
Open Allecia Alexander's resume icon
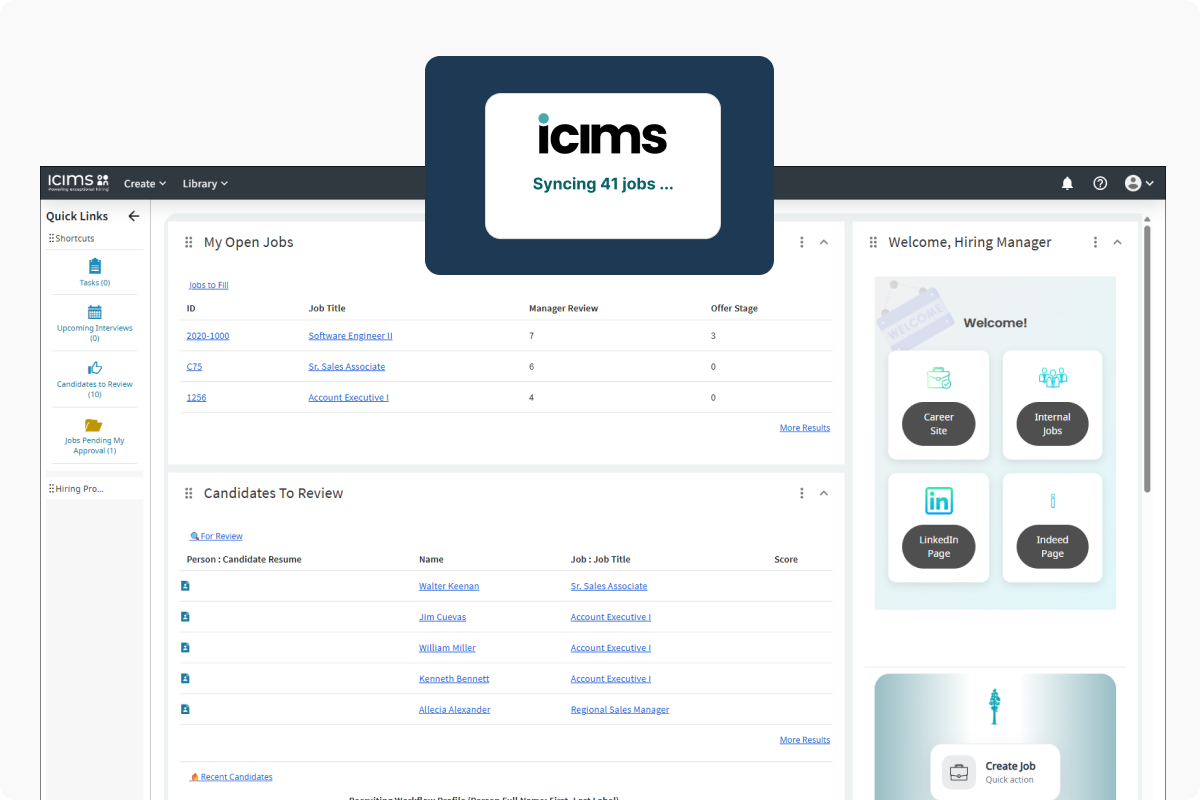click(x=185, y=709)
